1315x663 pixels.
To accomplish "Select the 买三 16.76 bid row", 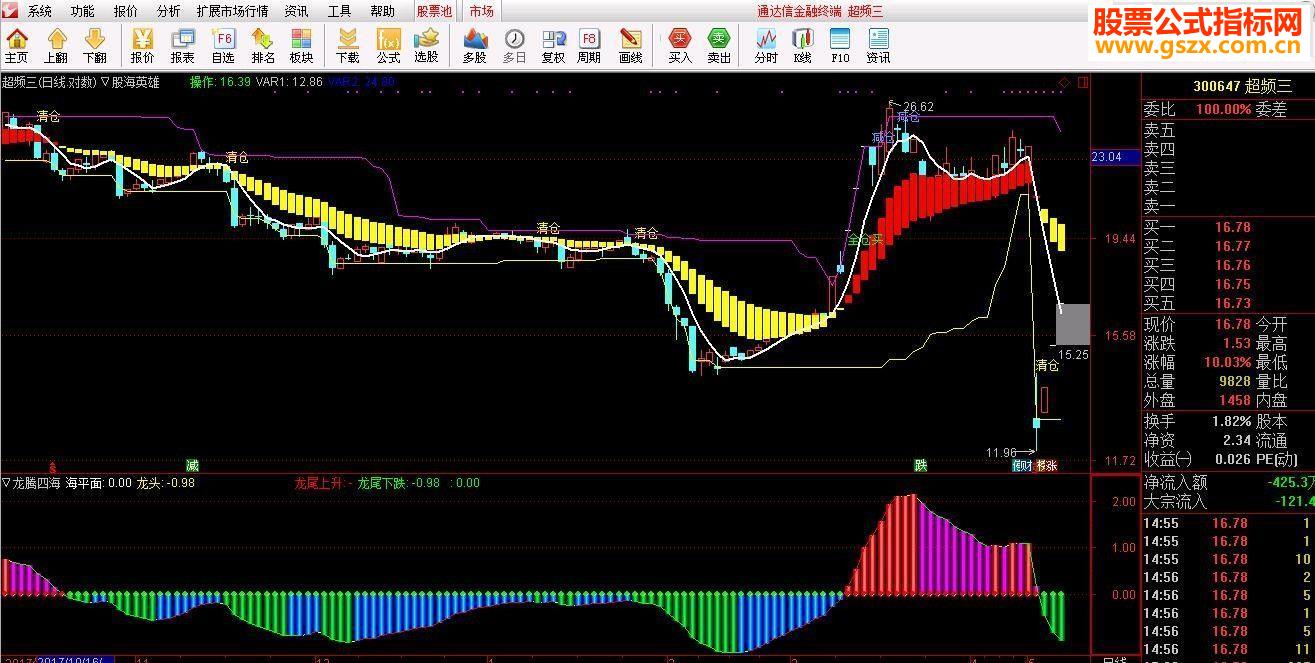I will click(x=1227, y=265).
